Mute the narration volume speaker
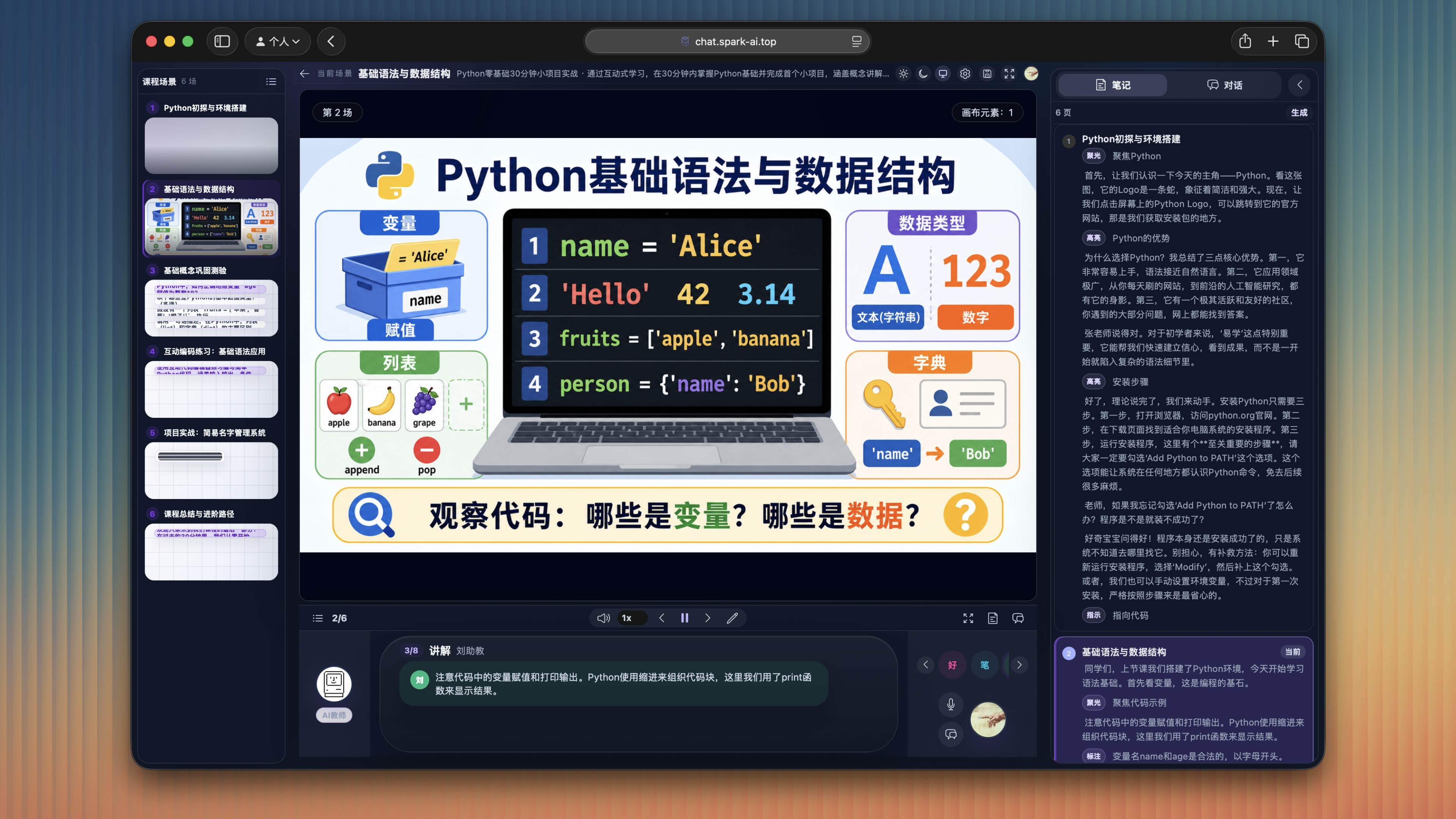1456x819 pixels. [x=604, y=618]
